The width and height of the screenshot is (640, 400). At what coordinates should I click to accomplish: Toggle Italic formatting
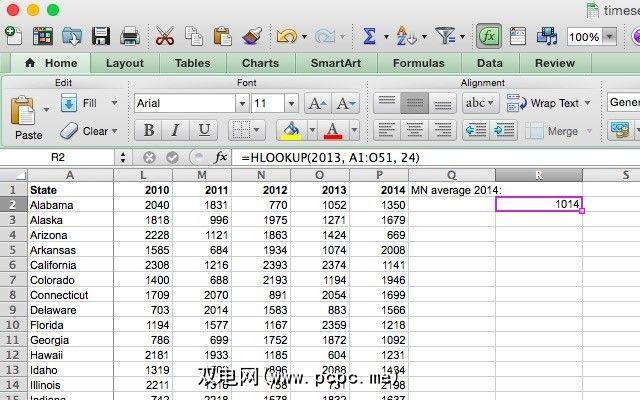click(x=176, y=131)
